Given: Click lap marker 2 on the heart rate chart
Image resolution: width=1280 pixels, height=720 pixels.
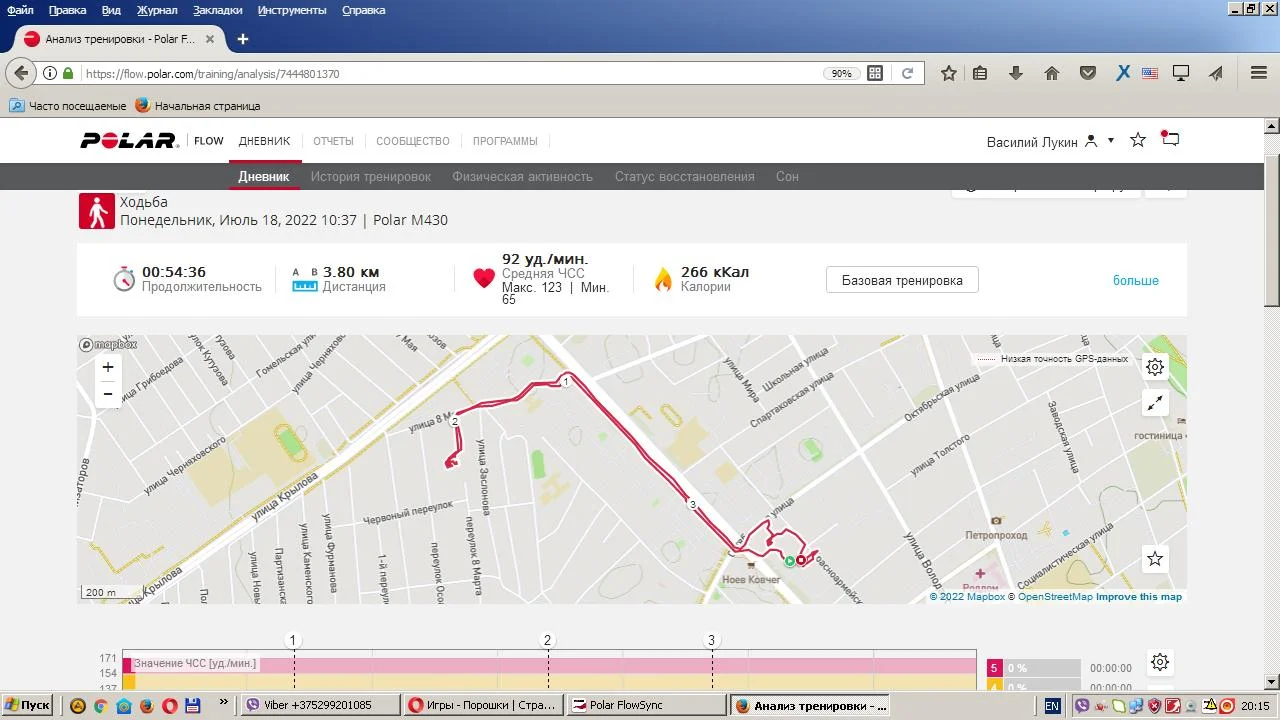Looking at the screenshot, I should [x=547, y=640].
